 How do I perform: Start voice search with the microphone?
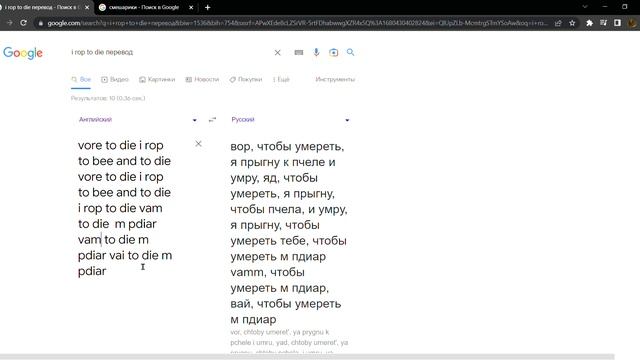point(316,52)
